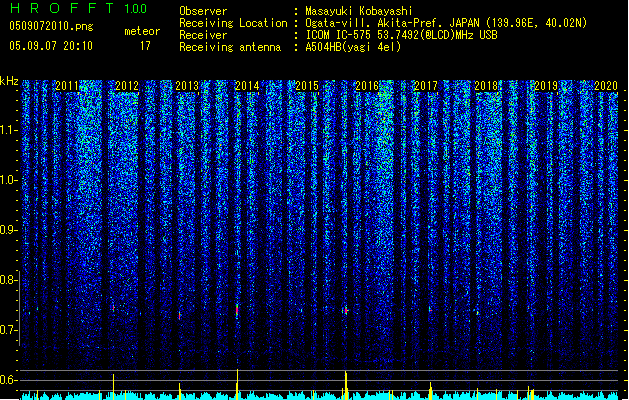Click the red meteor echo before 2016
Viewport: 629px width, 400px height.
click(x=345, y=311)
